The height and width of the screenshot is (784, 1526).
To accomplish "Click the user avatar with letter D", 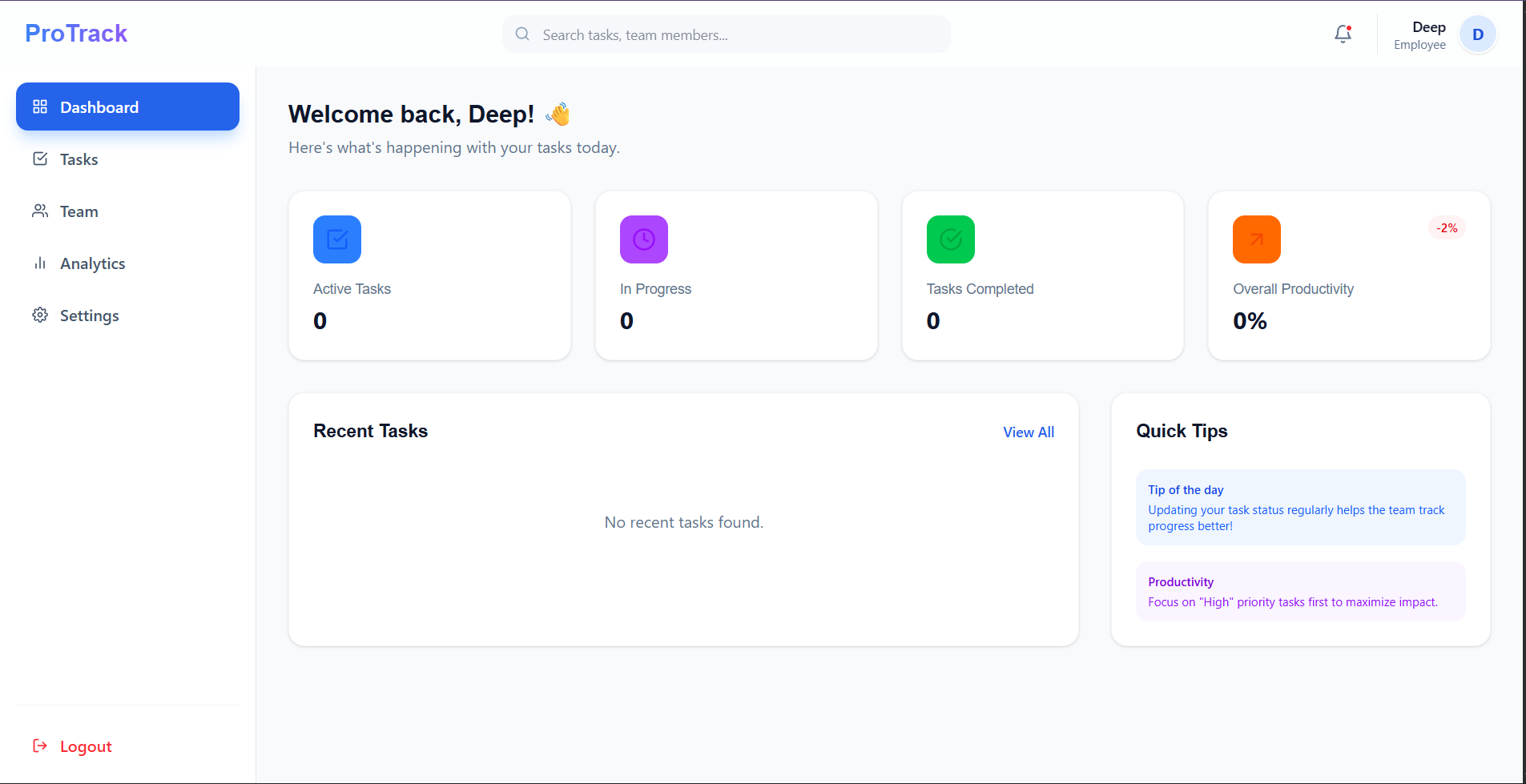I will click(x=1477, y=34).
